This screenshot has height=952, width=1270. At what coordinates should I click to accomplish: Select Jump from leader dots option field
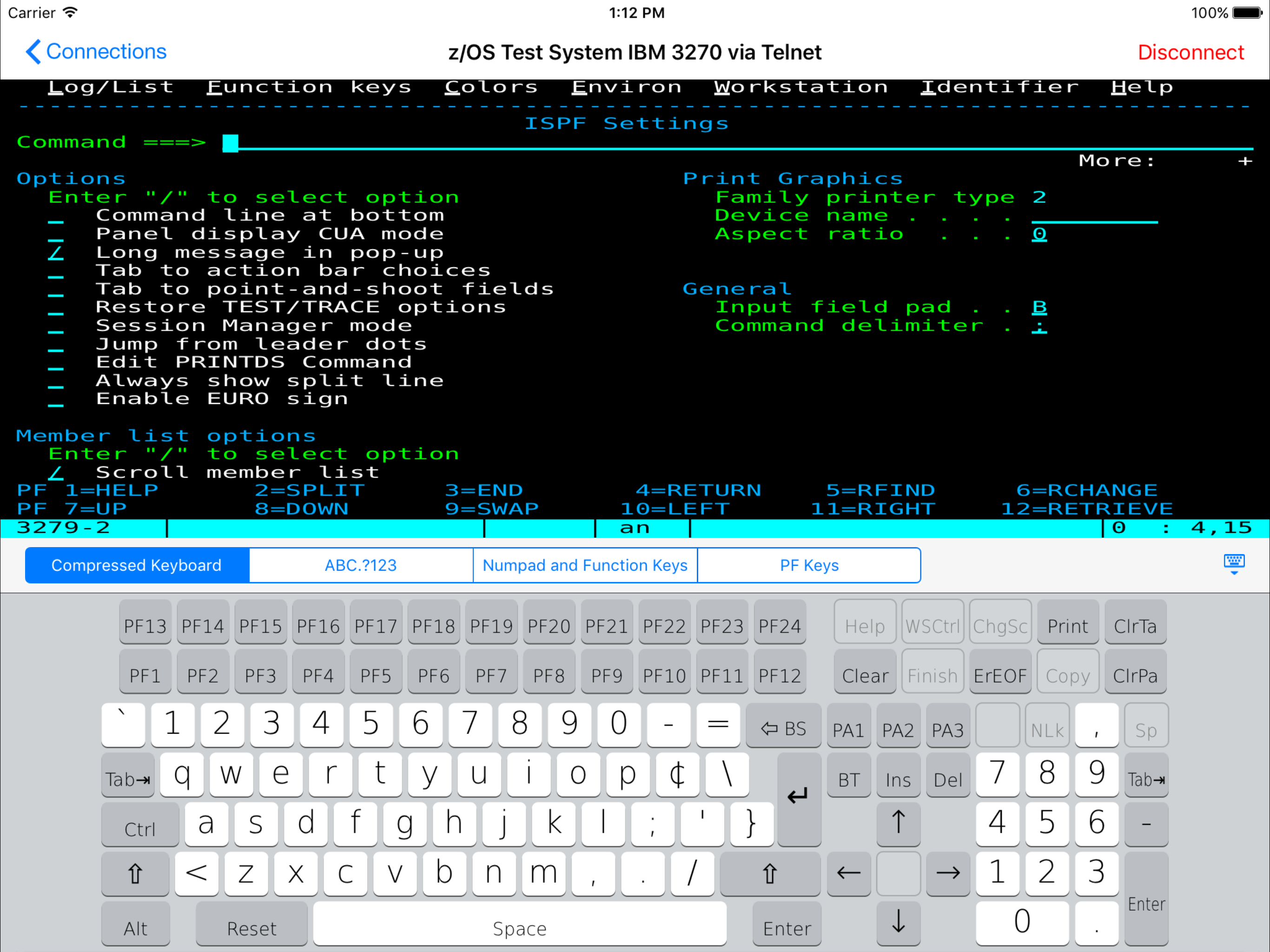(x=56, y=346)
